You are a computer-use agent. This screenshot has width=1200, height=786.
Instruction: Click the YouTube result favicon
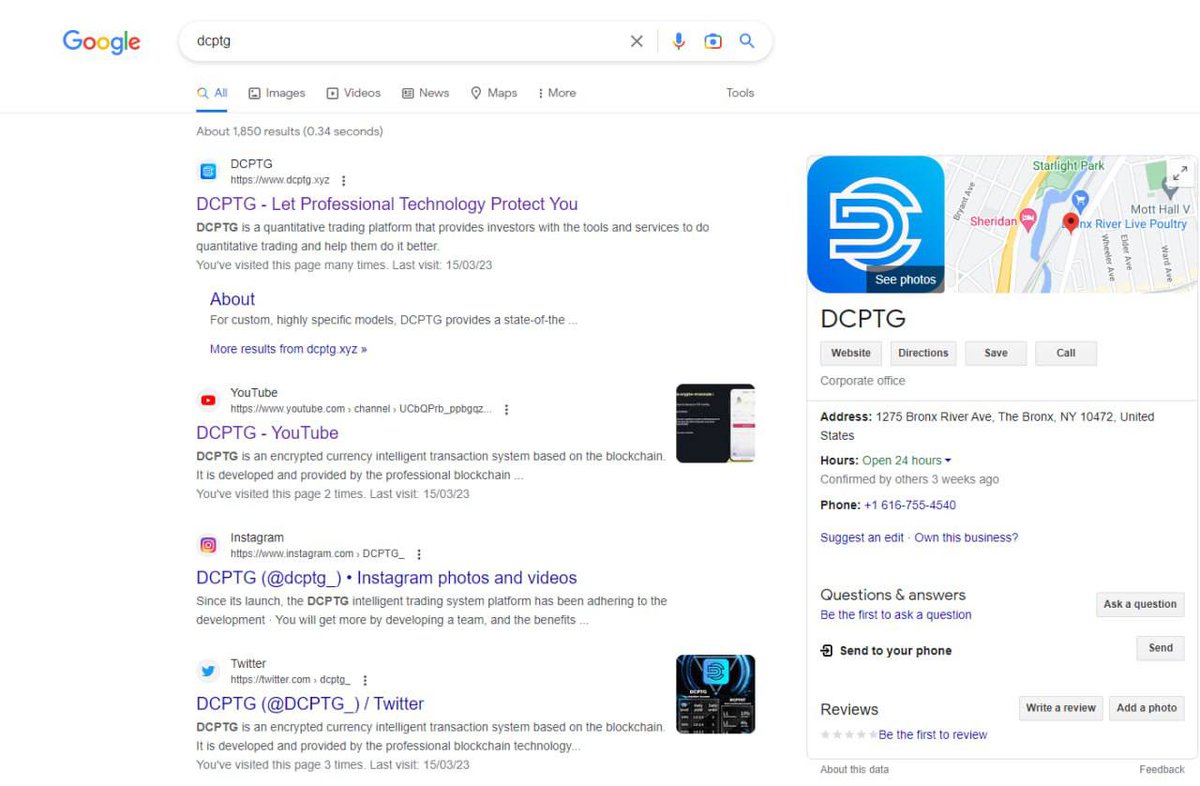208,400
